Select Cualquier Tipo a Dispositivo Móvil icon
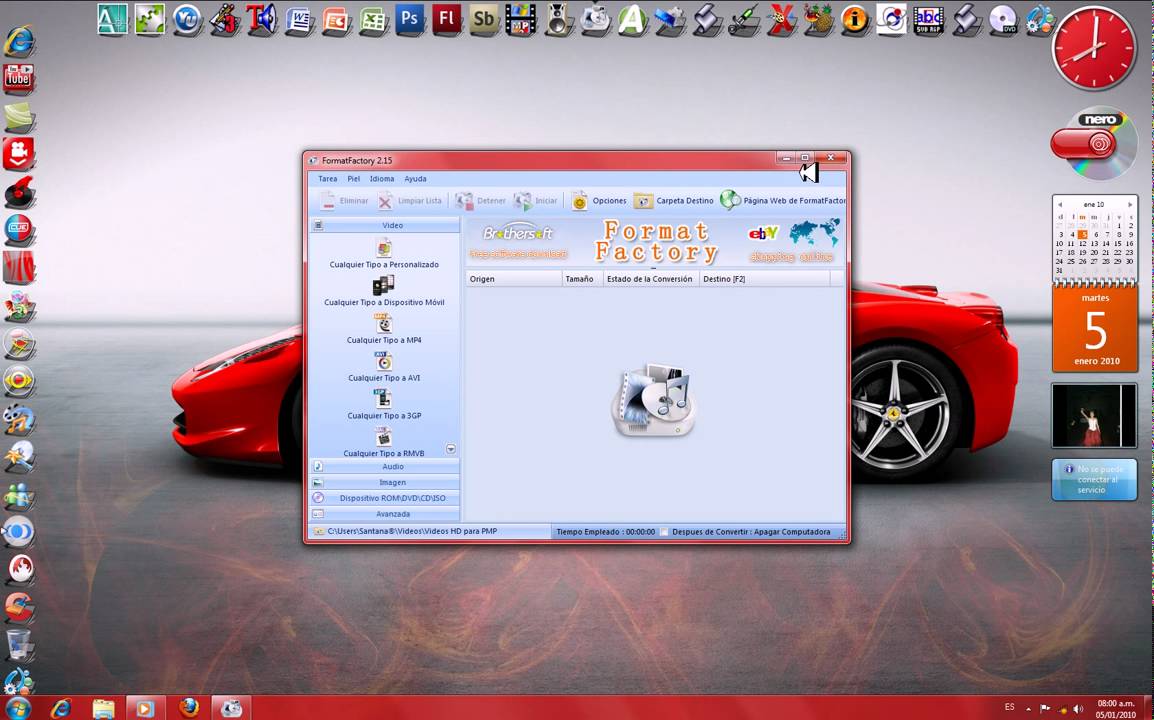 coord(383,285)
